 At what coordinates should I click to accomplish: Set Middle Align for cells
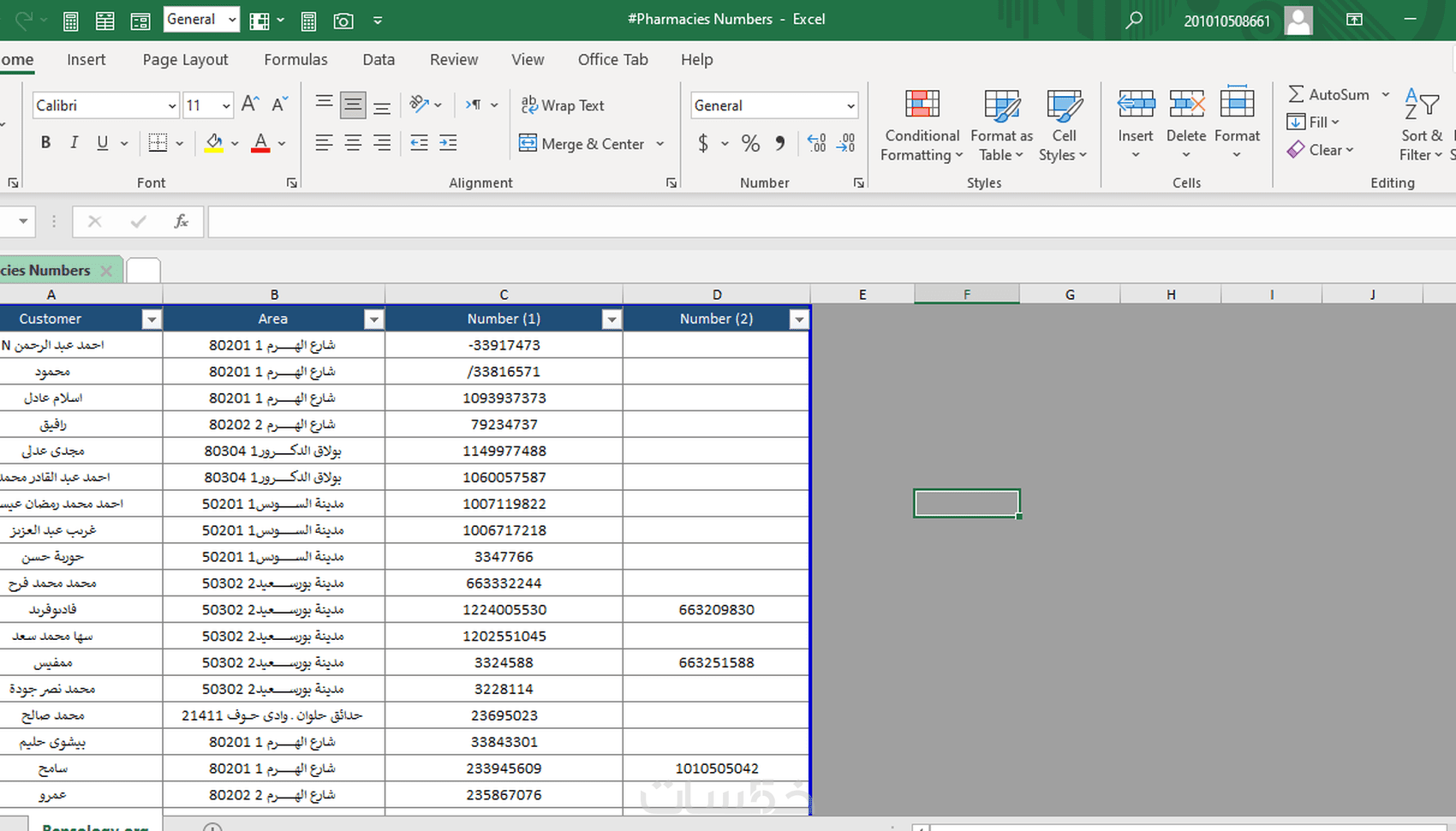[353, 105]
